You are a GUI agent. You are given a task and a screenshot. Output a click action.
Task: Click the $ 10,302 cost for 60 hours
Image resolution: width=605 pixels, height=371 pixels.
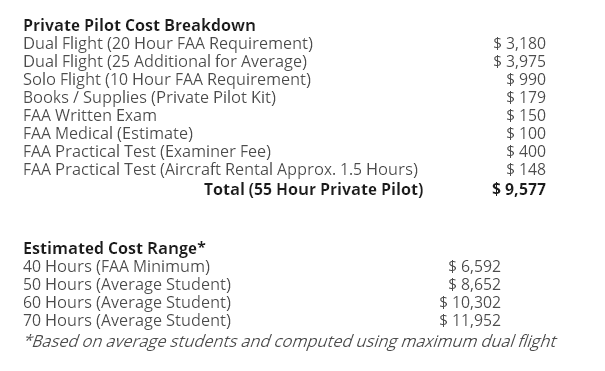[470, 302]
